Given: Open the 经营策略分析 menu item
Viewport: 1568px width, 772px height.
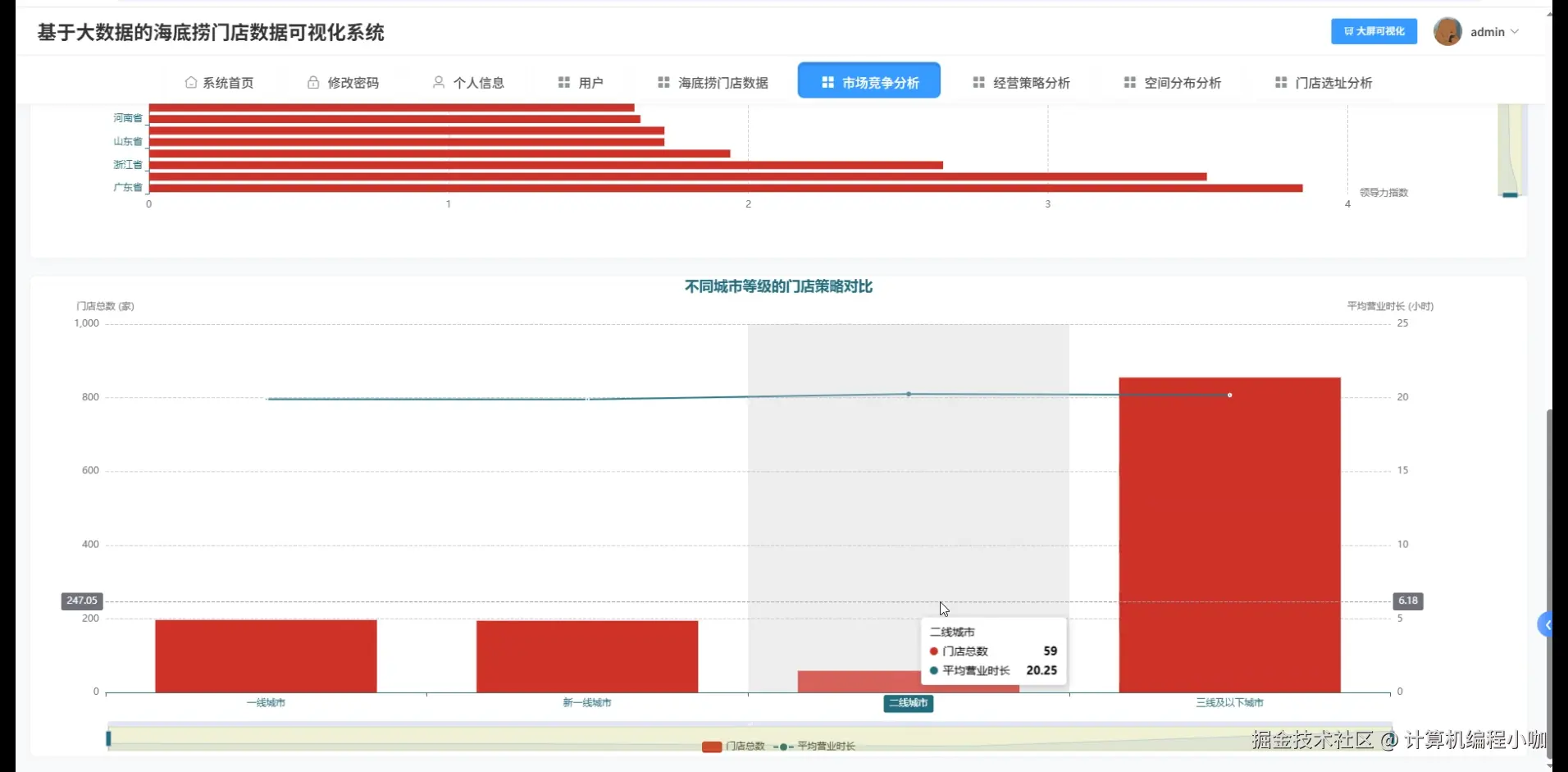Looking at the screenshot, I should click(x=1021, y=82).
